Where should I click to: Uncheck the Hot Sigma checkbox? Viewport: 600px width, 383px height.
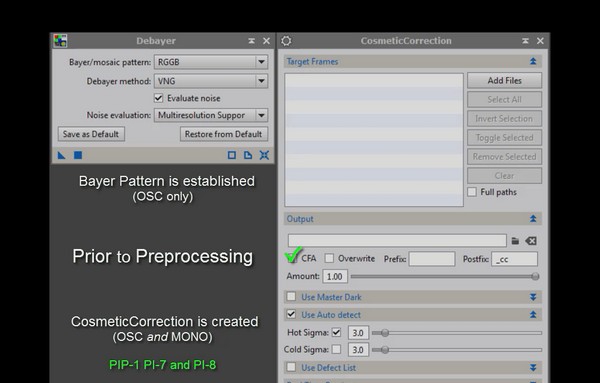(336, 332)
